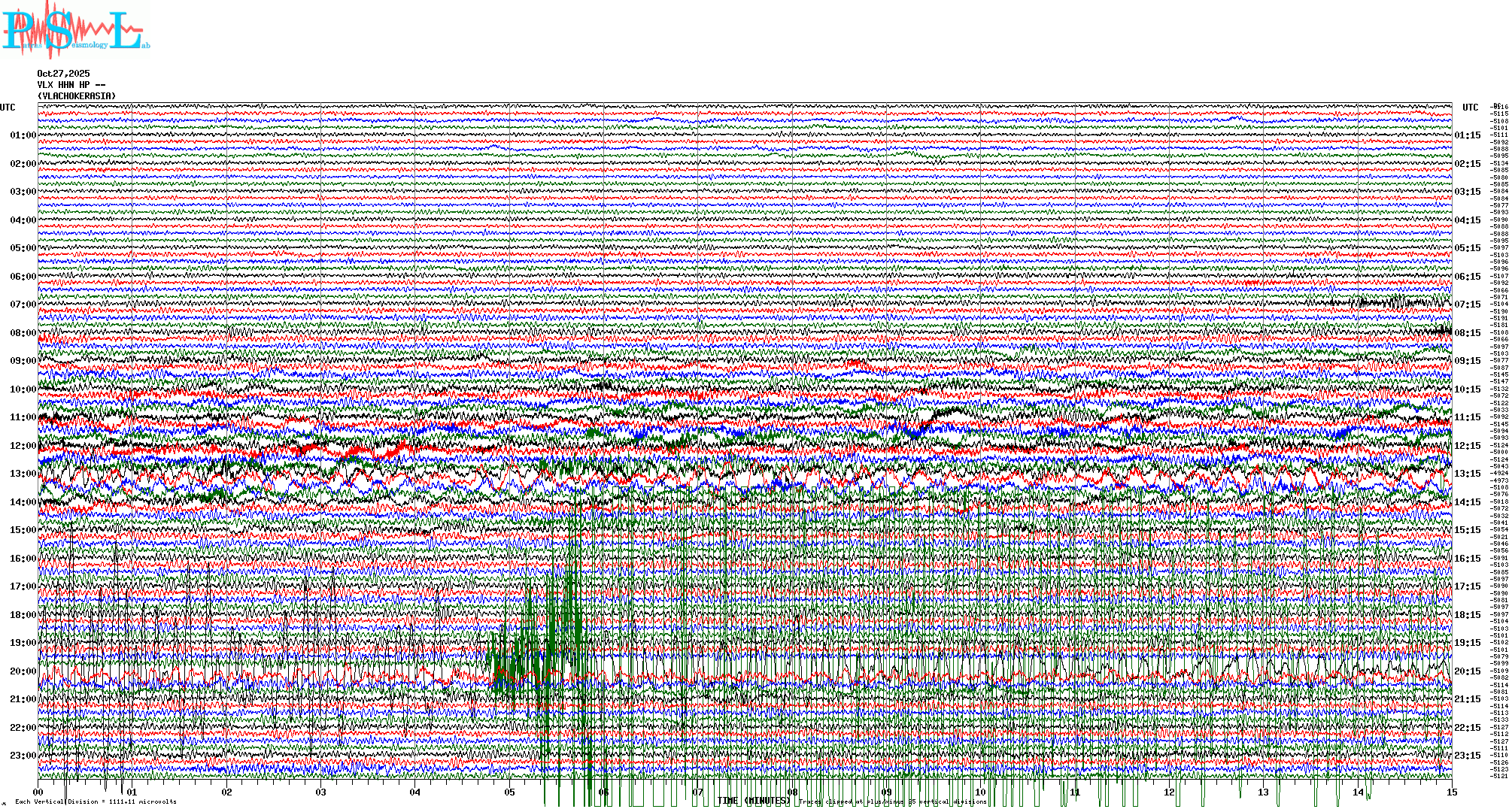Click the (VLACHOKERASIA) station name label
Viewport: 1512px width, 812px height.
tap(77, 96)
